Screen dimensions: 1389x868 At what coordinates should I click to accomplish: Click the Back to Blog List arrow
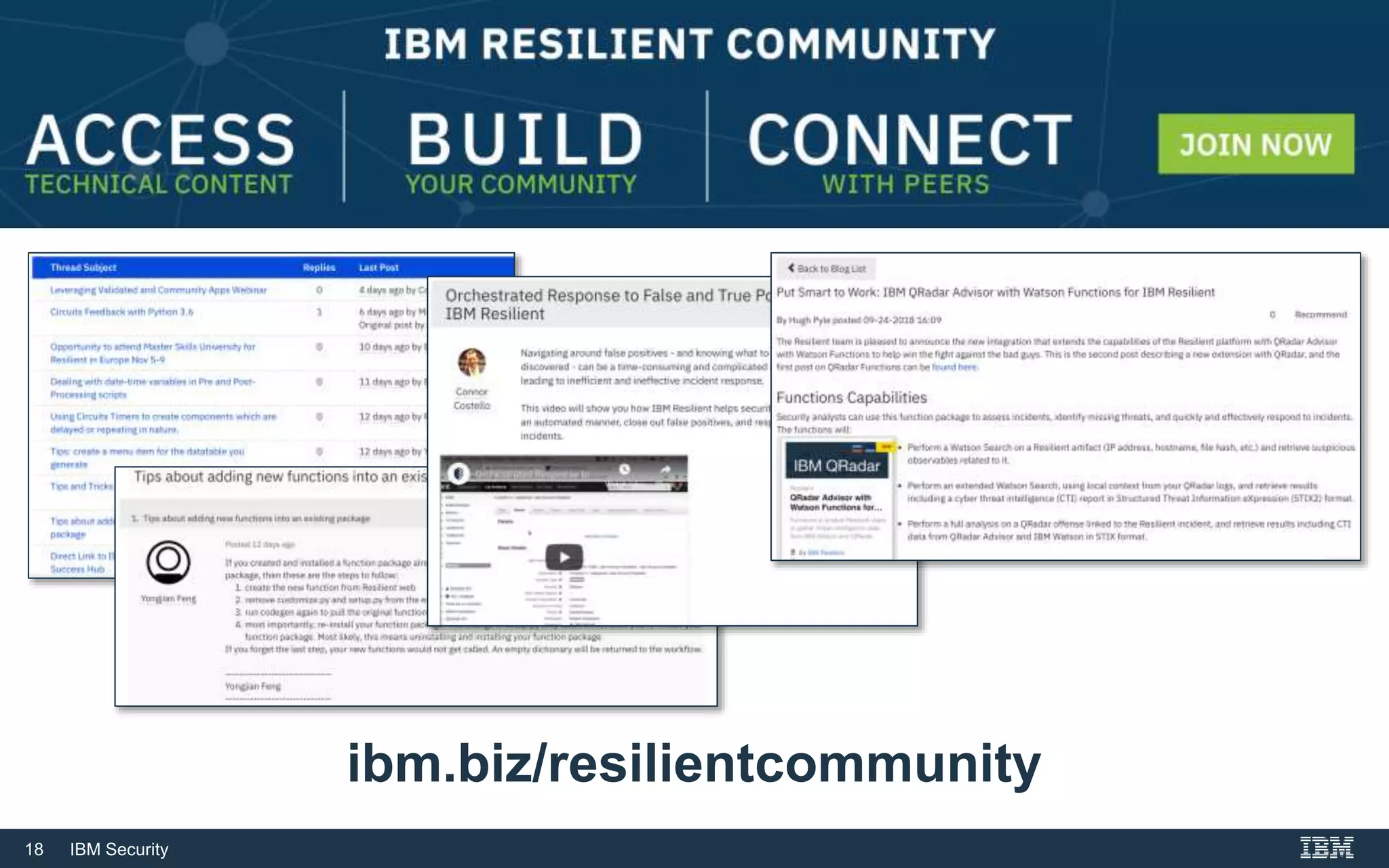[x=791, y=268]
